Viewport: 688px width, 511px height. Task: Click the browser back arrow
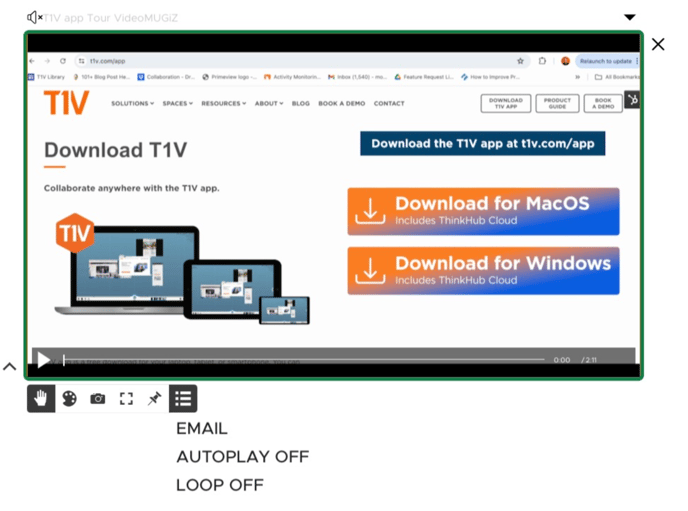(x=32, y=61)
